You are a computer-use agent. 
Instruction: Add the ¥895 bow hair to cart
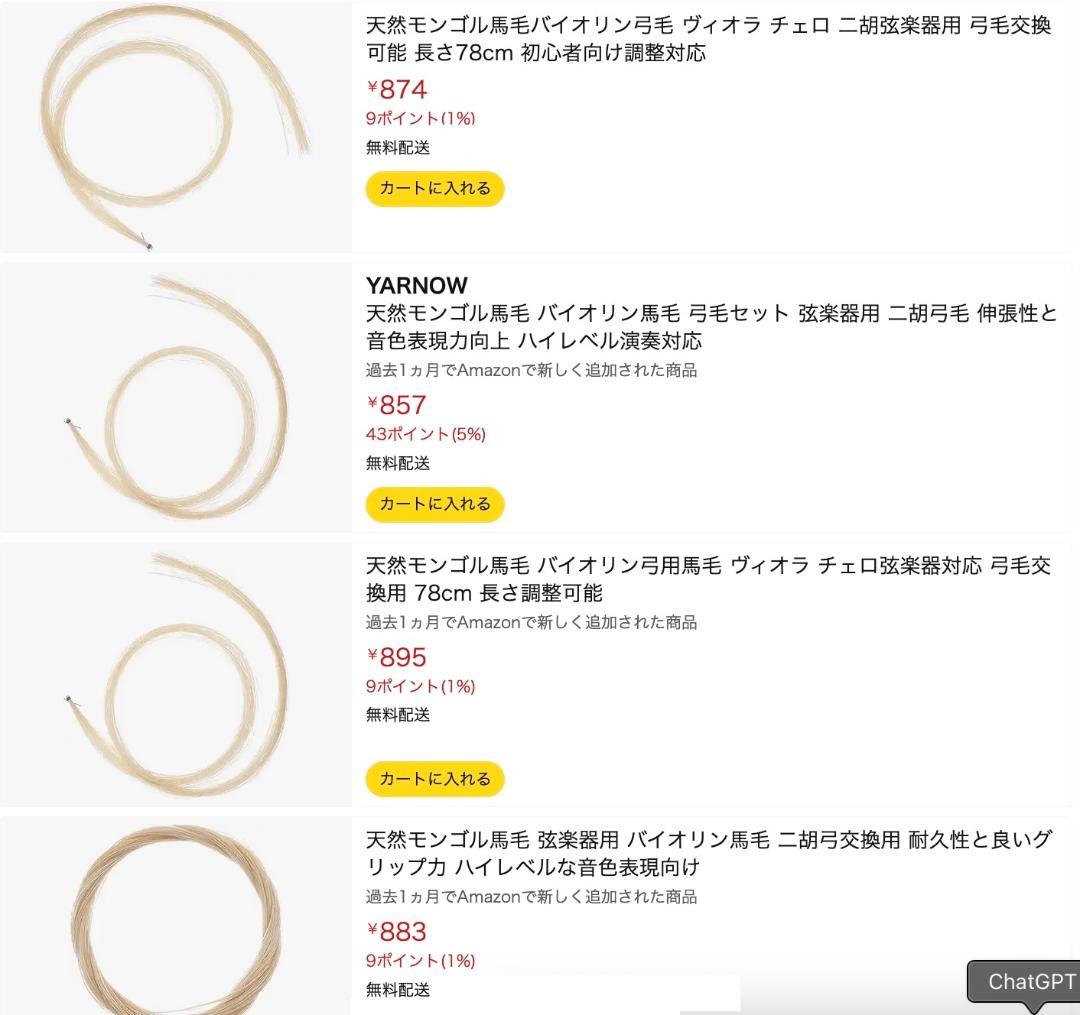(x=433, y=778)
